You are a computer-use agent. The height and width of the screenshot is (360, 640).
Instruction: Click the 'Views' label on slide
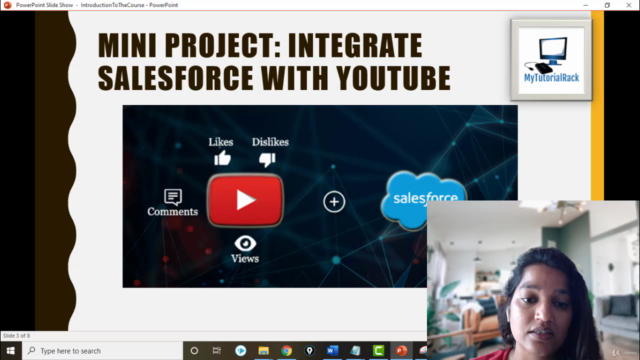[x=245, y=258]
